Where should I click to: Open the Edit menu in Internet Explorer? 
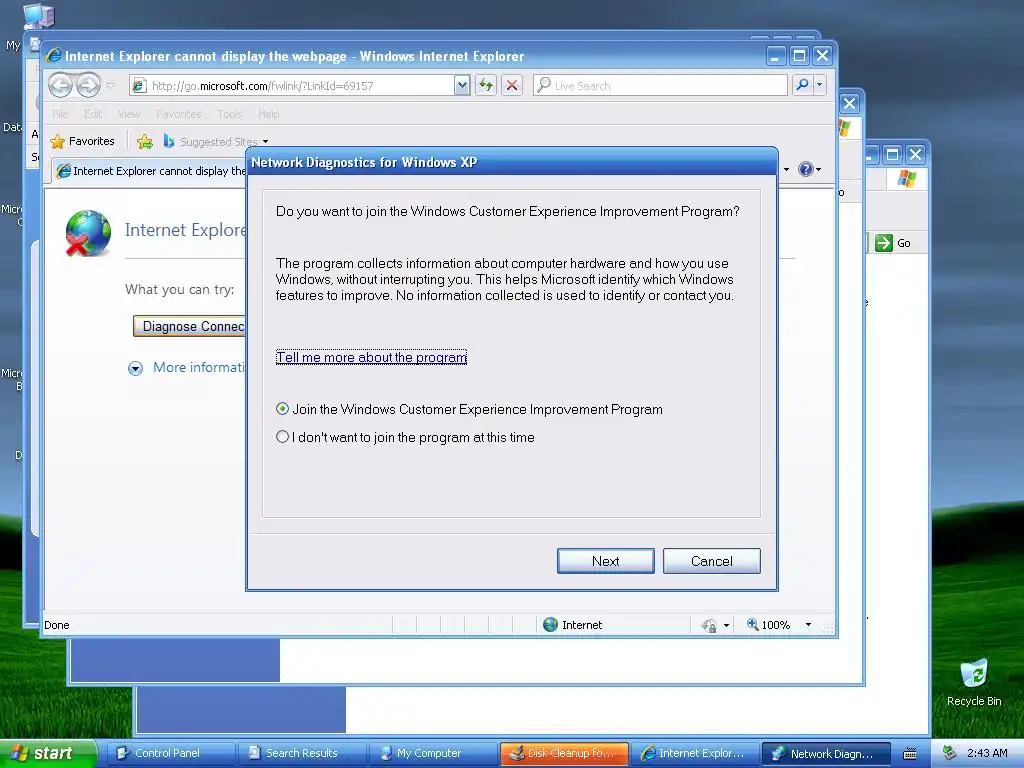93,114
